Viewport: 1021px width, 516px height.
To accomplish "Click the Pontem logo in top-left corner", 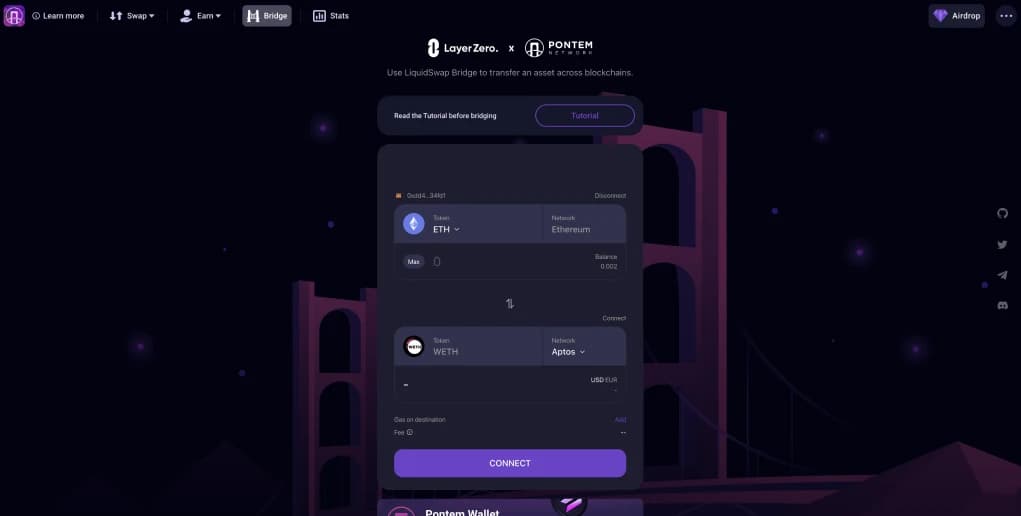I will point(14,16).
